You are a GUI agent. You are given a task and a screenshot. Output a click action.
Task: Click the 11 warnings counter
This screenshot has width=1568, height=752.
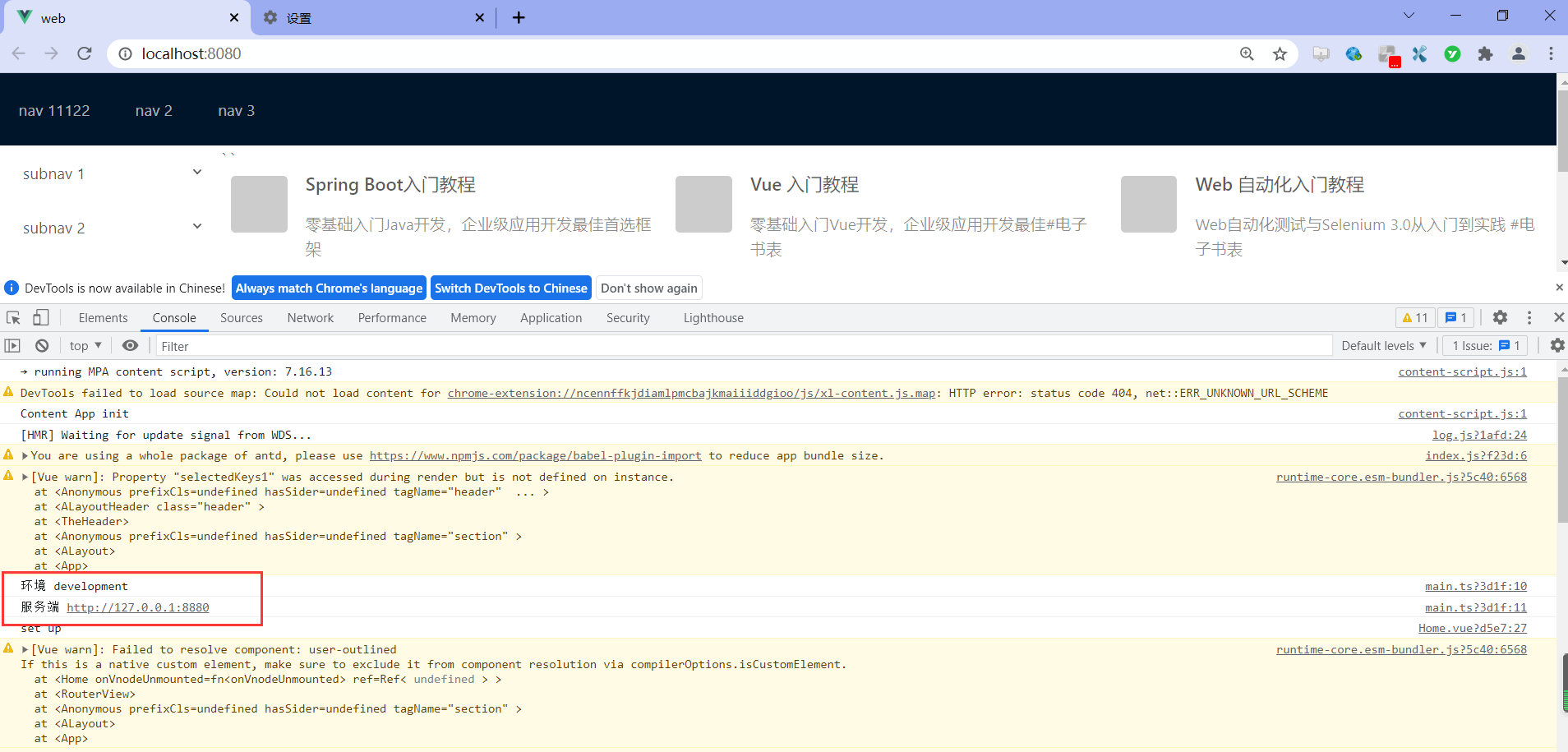[1415, 317]
